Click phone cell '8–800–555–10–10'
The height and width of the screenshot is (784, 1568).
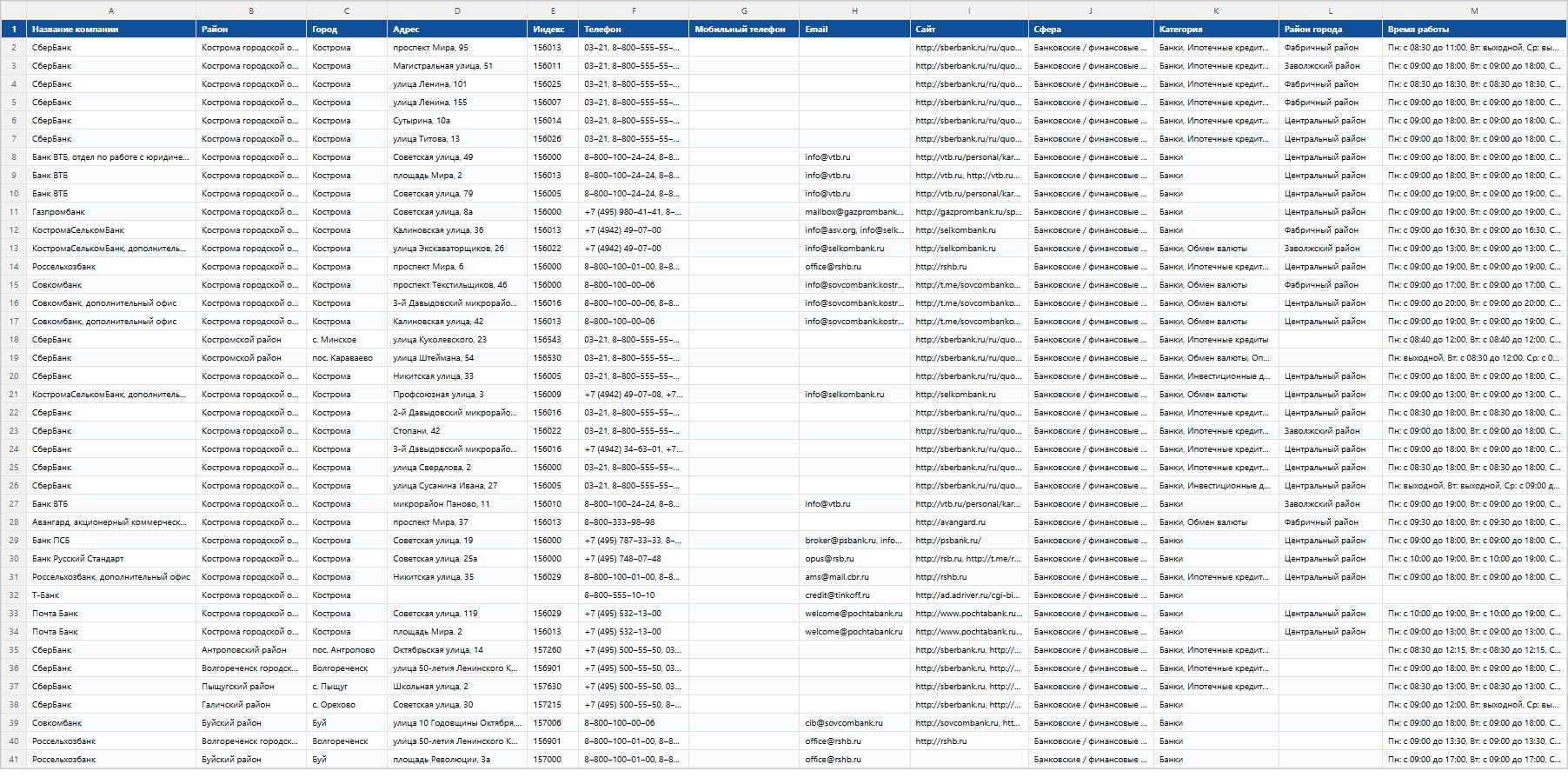pyautogui.click(x=634, y=595)
